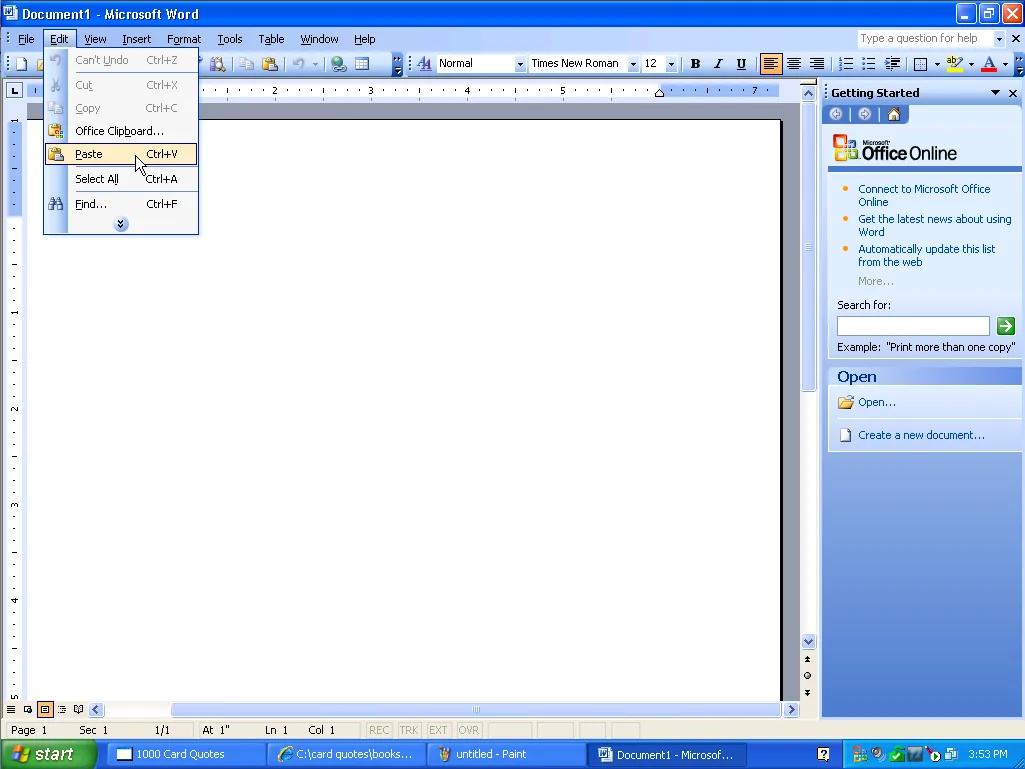The image size is (1025, 769).
Task: Apply highlighting with the Highlight tool
Action: pyautogui.click(x=954, y=63)
